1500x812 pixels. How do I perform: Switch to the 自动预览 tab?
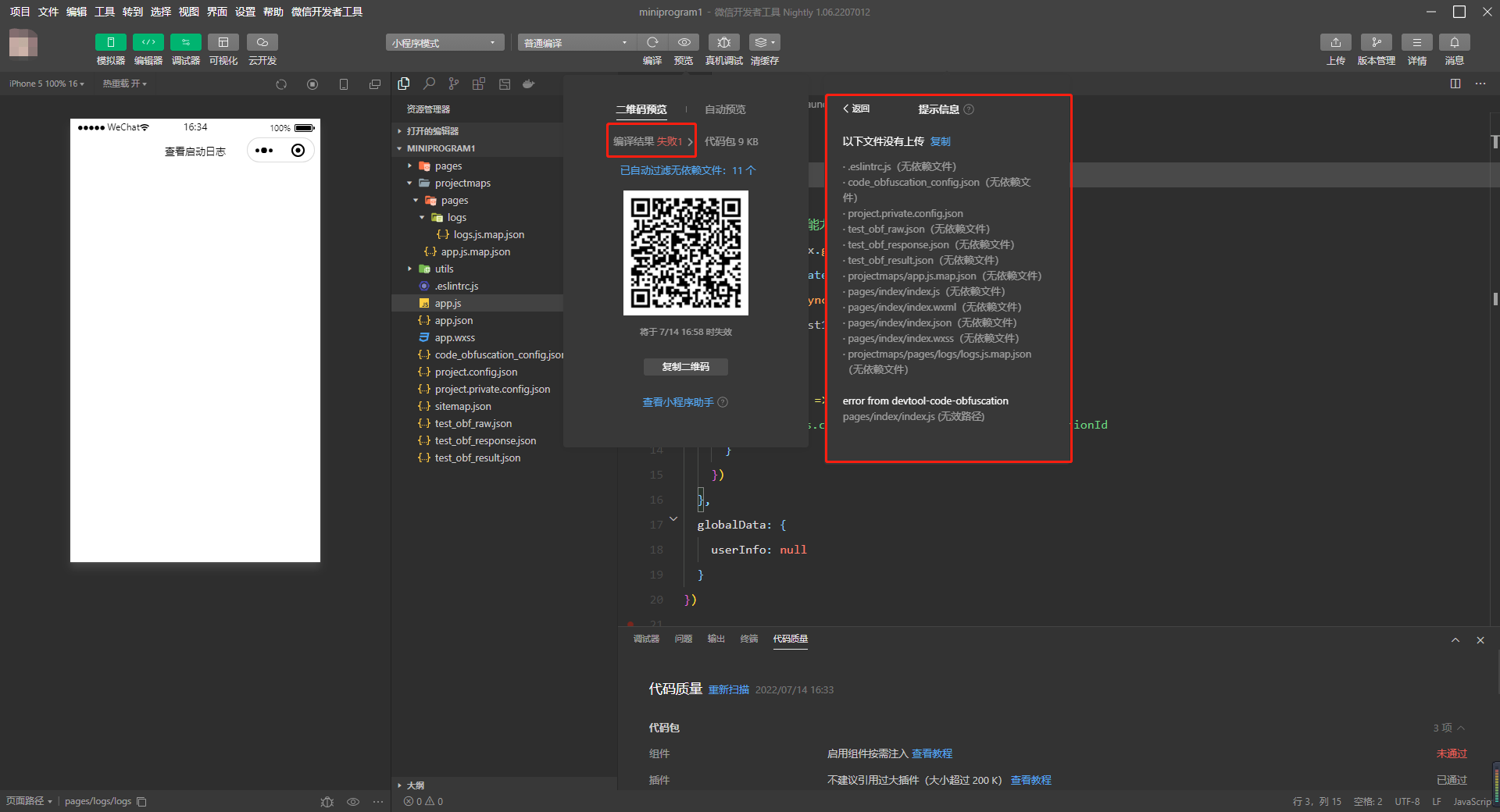pos(725,109)
